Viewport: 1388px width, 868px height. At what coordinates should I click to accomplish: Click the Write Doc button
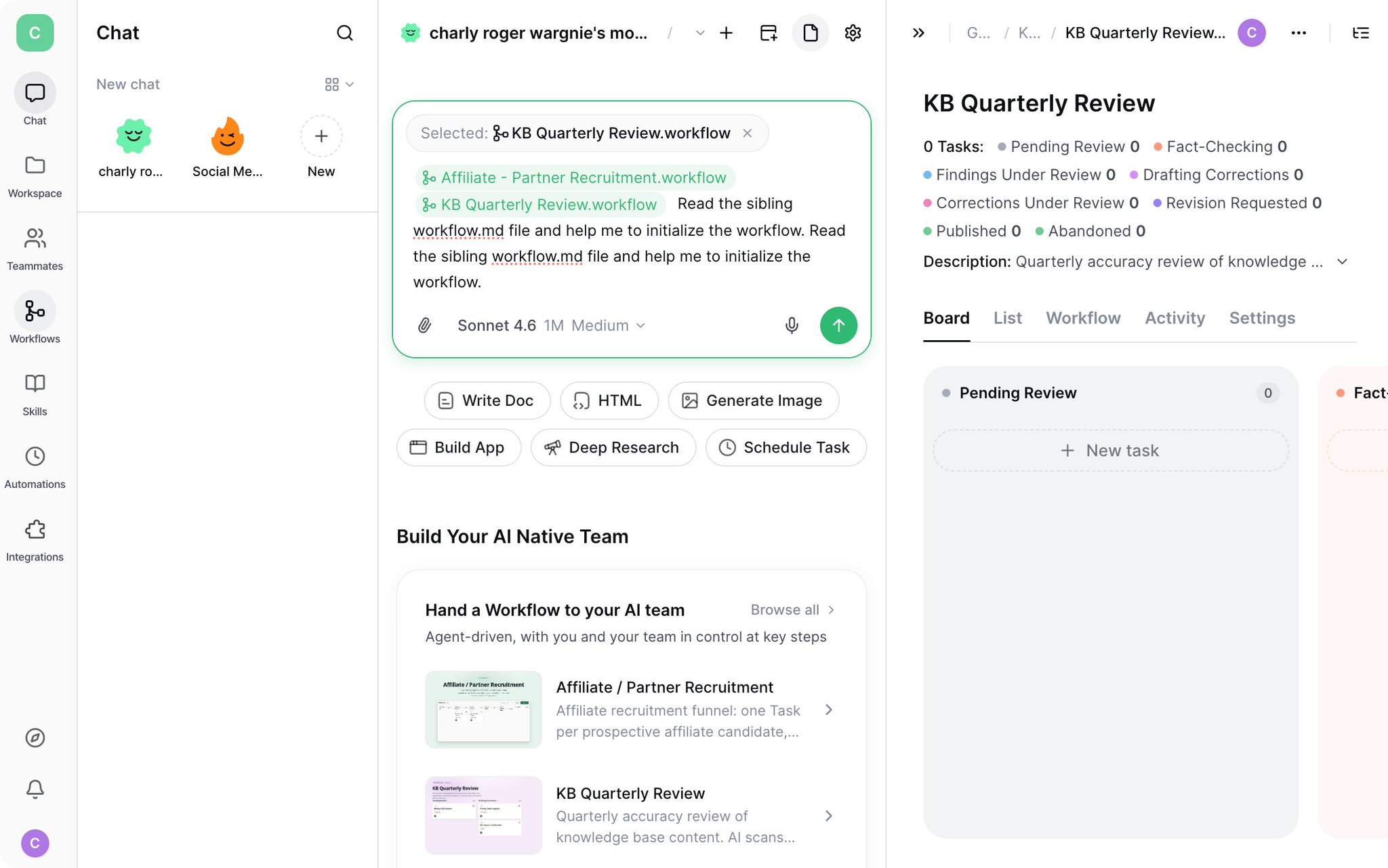pyautogui.click(x=487, y=400)
